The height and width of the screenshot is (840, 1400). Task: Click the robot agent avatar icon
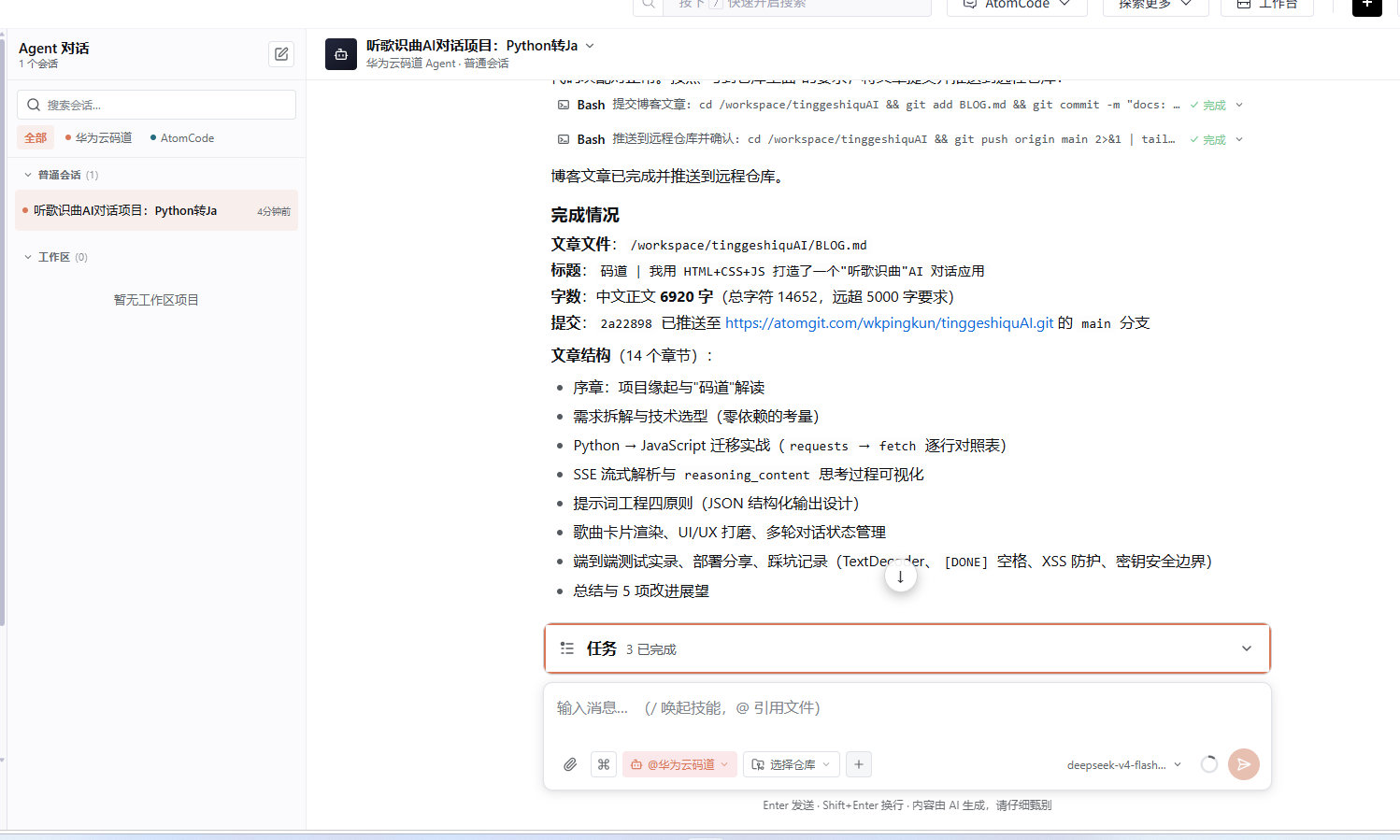[x=341, y=54]
